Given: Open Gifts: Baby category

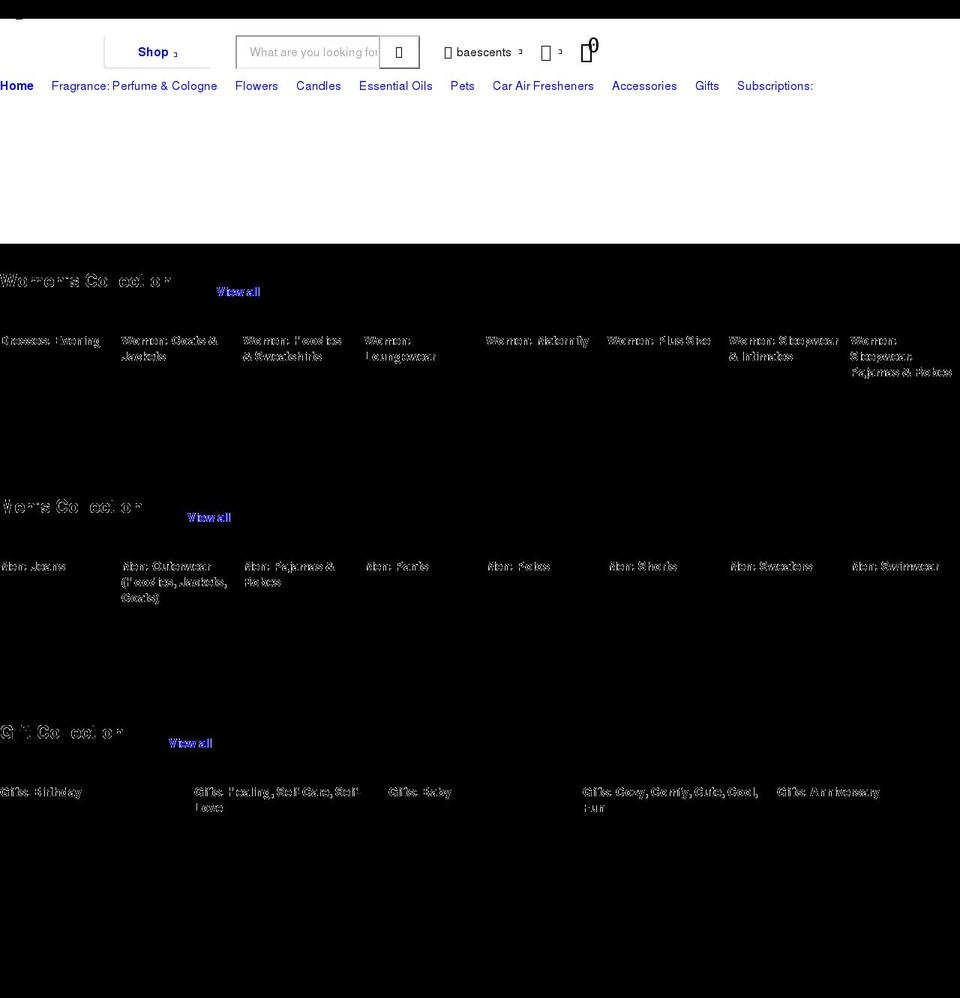Looking at the screenshot, I should [420, 792].
